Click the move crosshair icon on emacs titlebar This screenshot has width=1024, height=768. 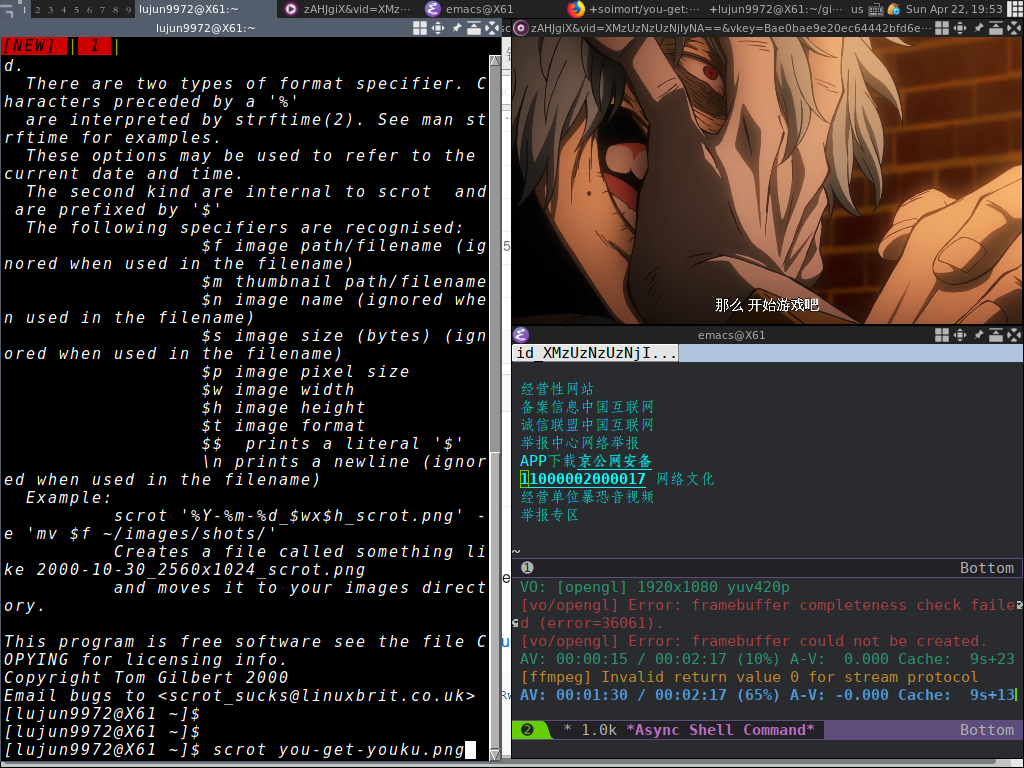click(x=960, y=334)
